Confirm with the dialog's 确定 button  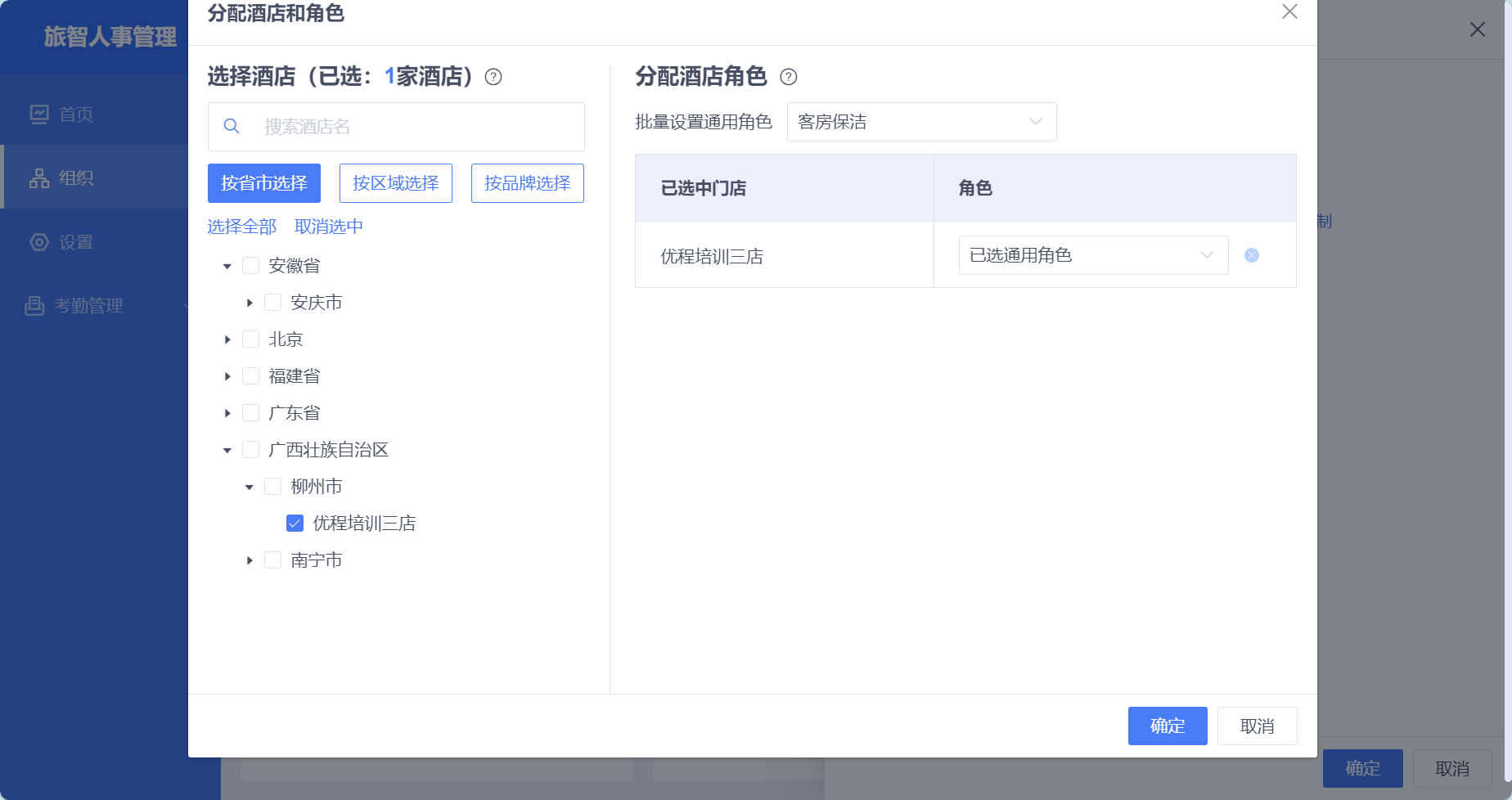pos(1168,726)
